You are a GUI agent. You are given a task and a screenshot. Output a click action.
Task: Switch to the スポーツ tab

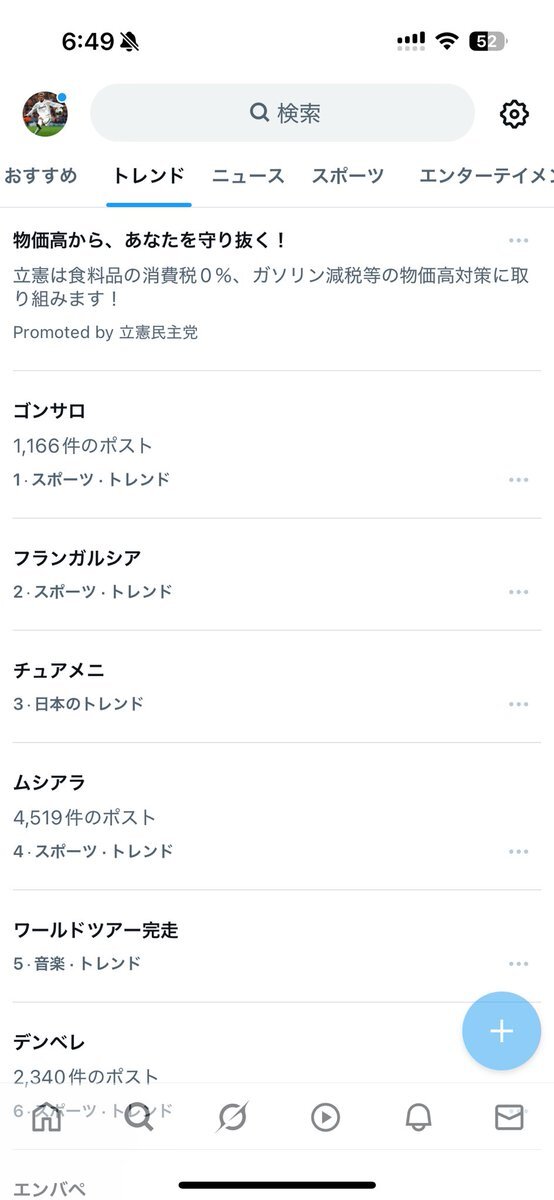pyautogui.click(x=347, y=176)
